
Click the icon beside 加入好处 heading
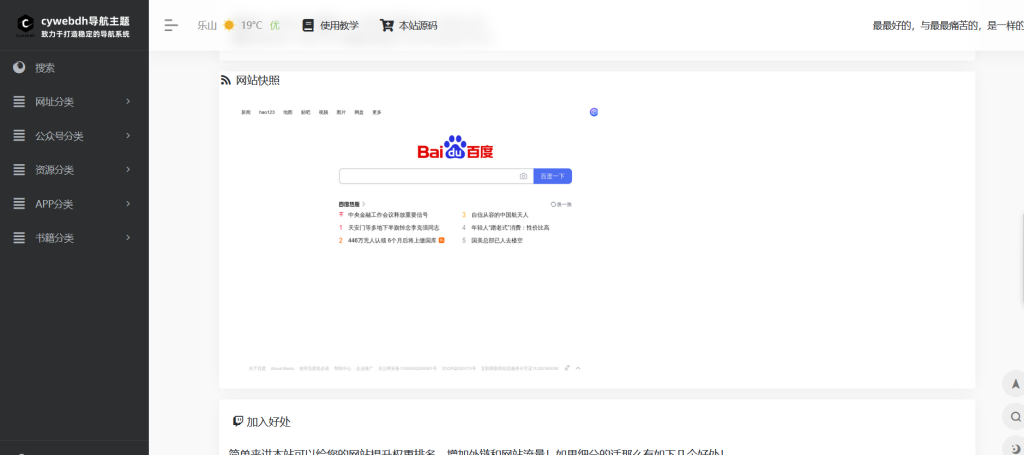[x=238, y=421]
